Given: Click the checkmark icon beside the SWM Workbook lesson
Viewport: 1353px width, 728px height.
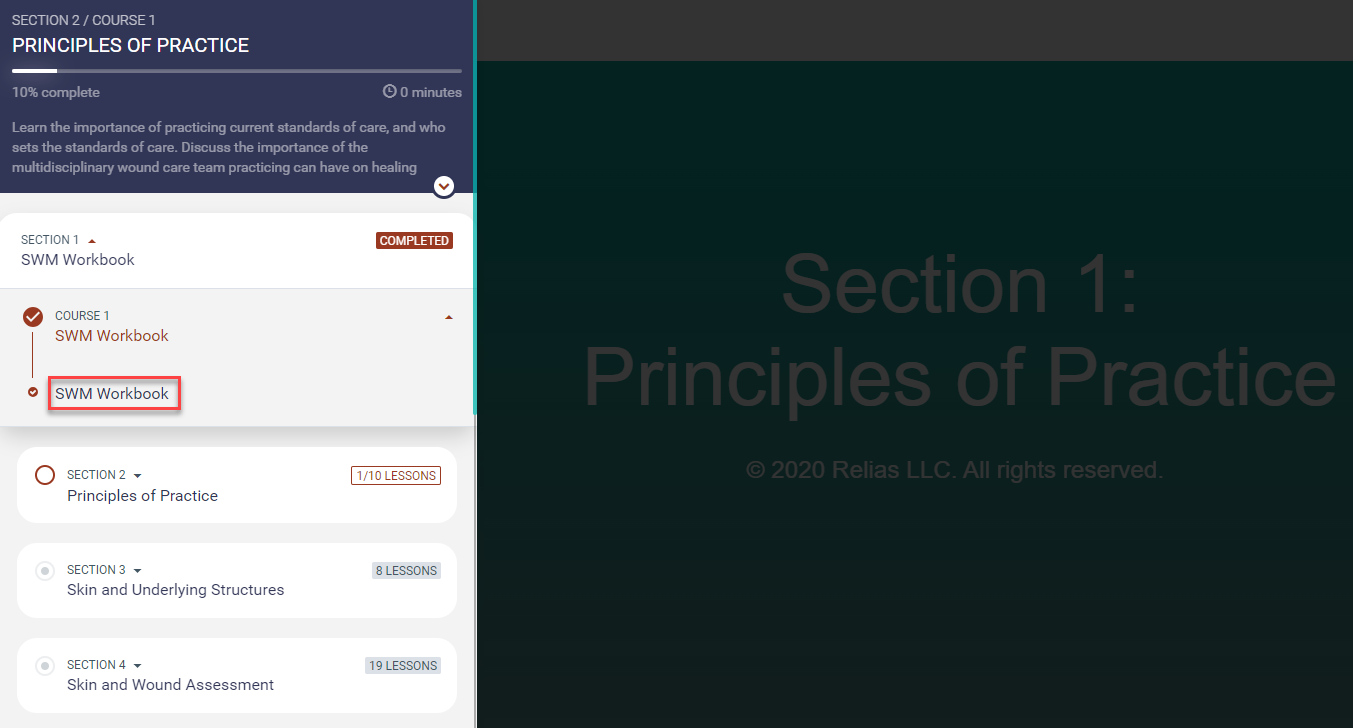Looking at the screenshot, I should 33,392.
